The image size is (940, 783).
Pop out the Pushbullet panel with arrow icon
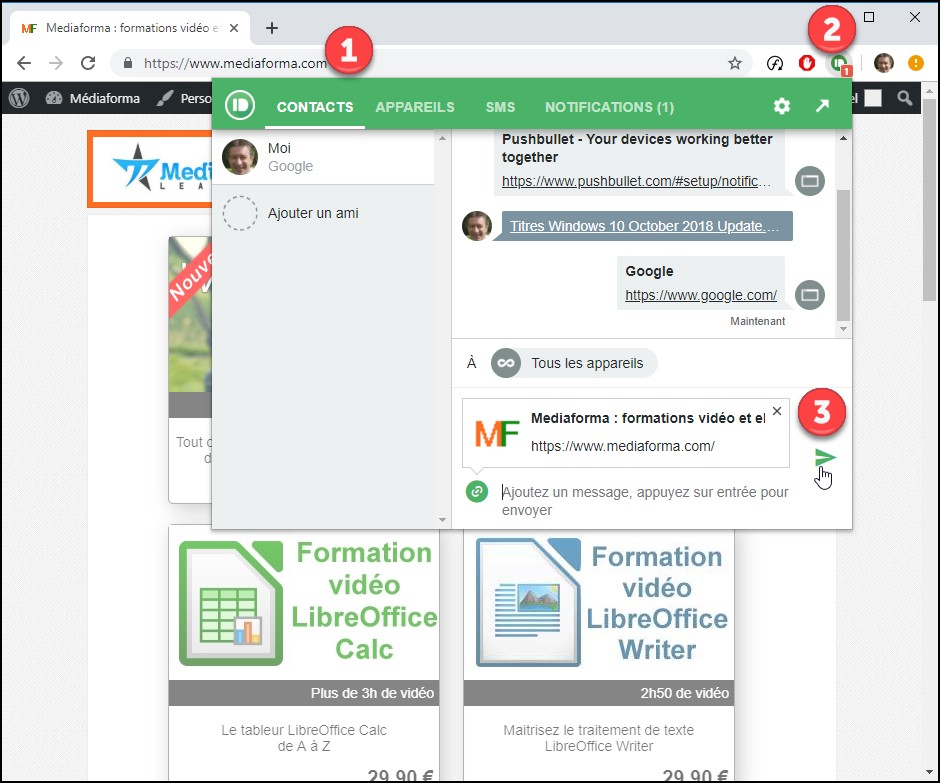822,106
